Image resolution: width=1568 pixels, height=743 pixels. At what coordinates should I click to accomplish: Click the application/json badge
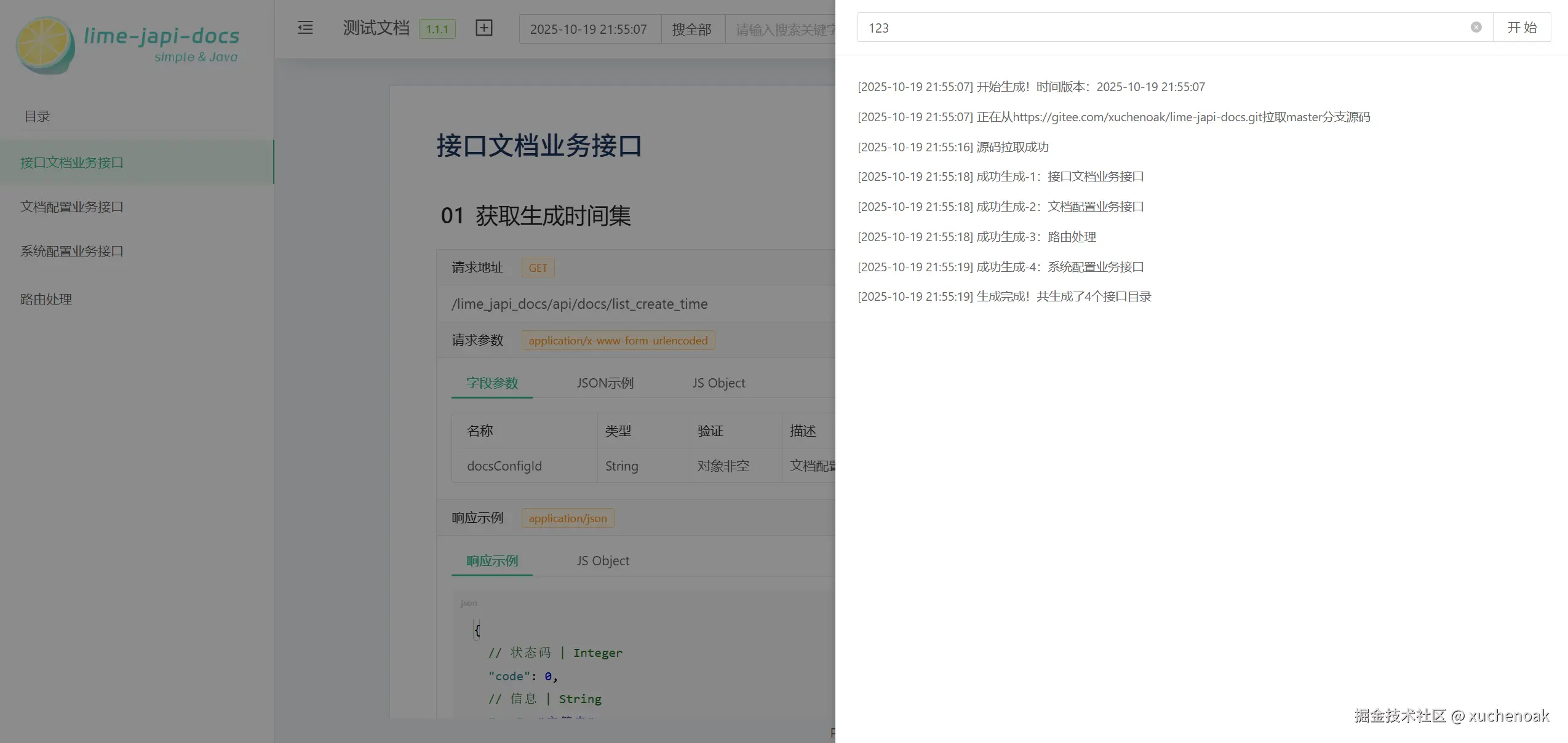[567, 518]
